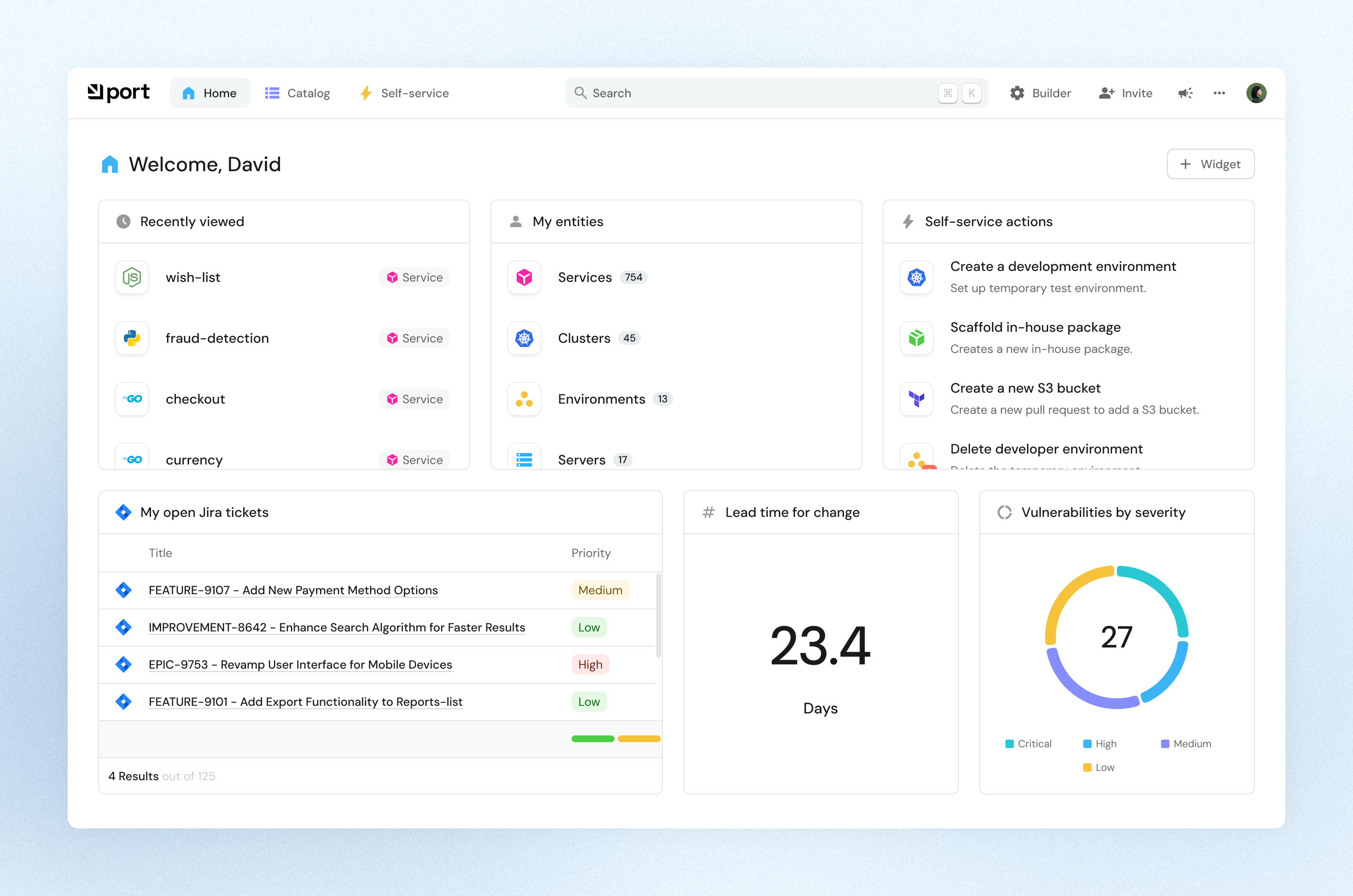This screenshot has height=896, width=1353.
Task: Click the announcements megaphone icon
Action: coord(1185,93)
